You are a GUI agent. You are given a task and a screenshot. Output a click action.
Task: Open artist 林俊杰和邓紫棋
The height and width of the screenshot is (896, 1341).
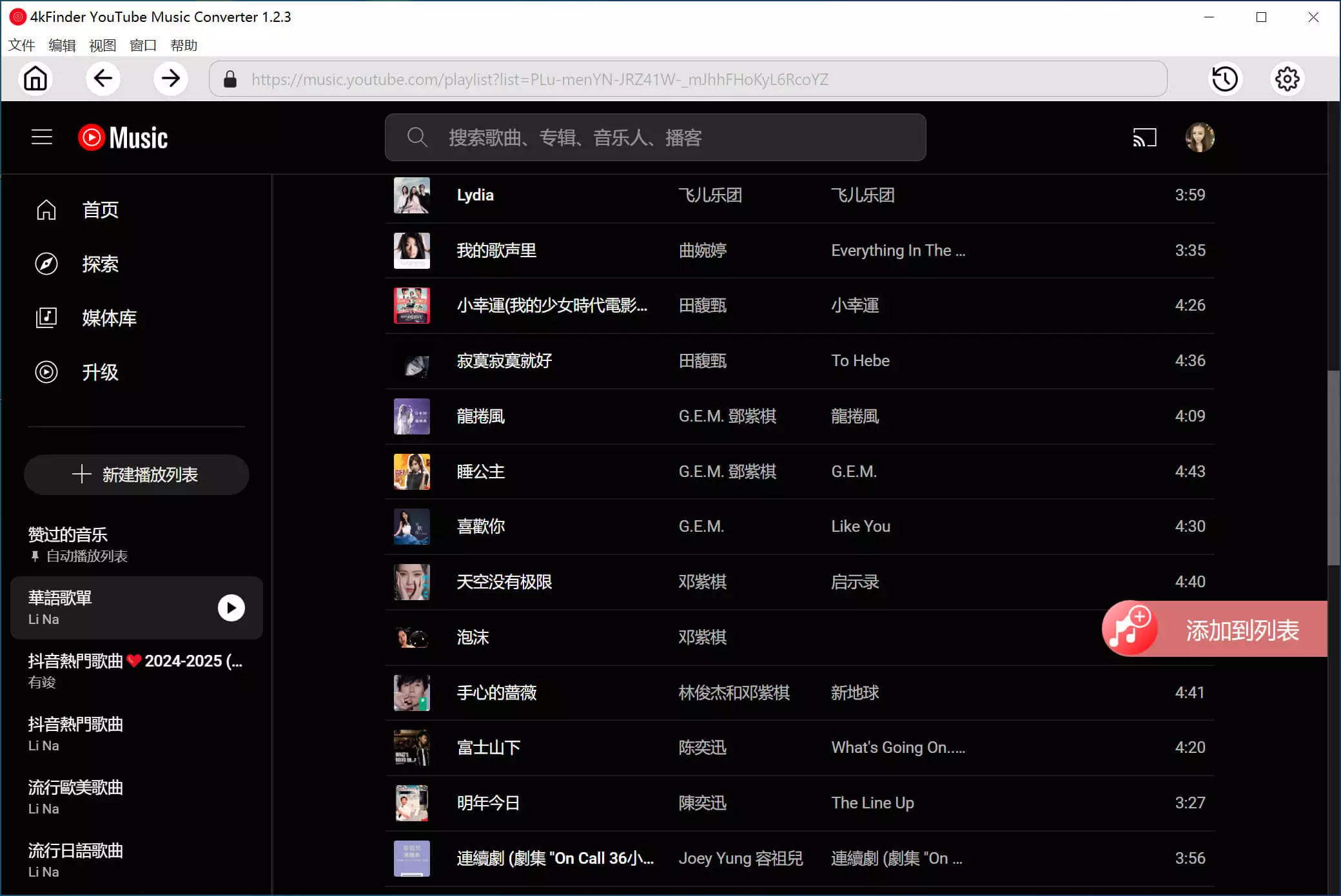click(734, 693)
